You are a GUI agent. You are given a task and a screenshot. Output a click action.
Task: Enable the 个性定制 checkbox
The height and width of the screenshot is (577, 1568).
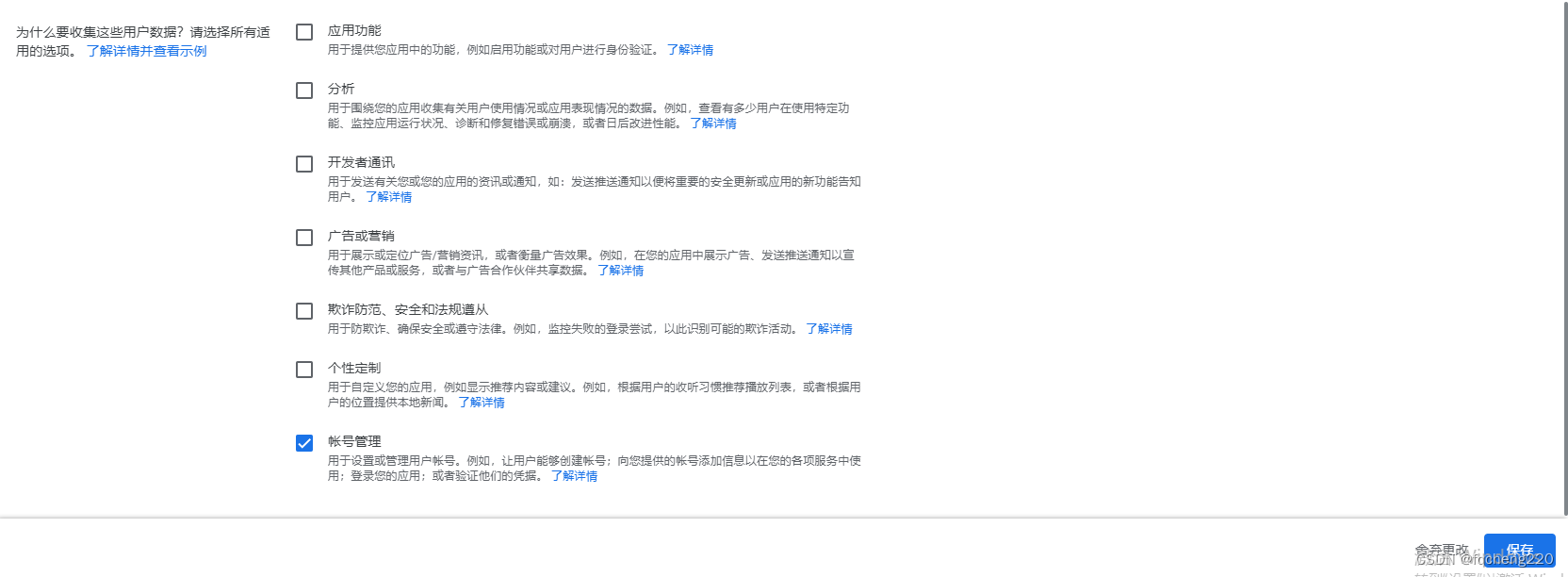[x=304, y=370]
